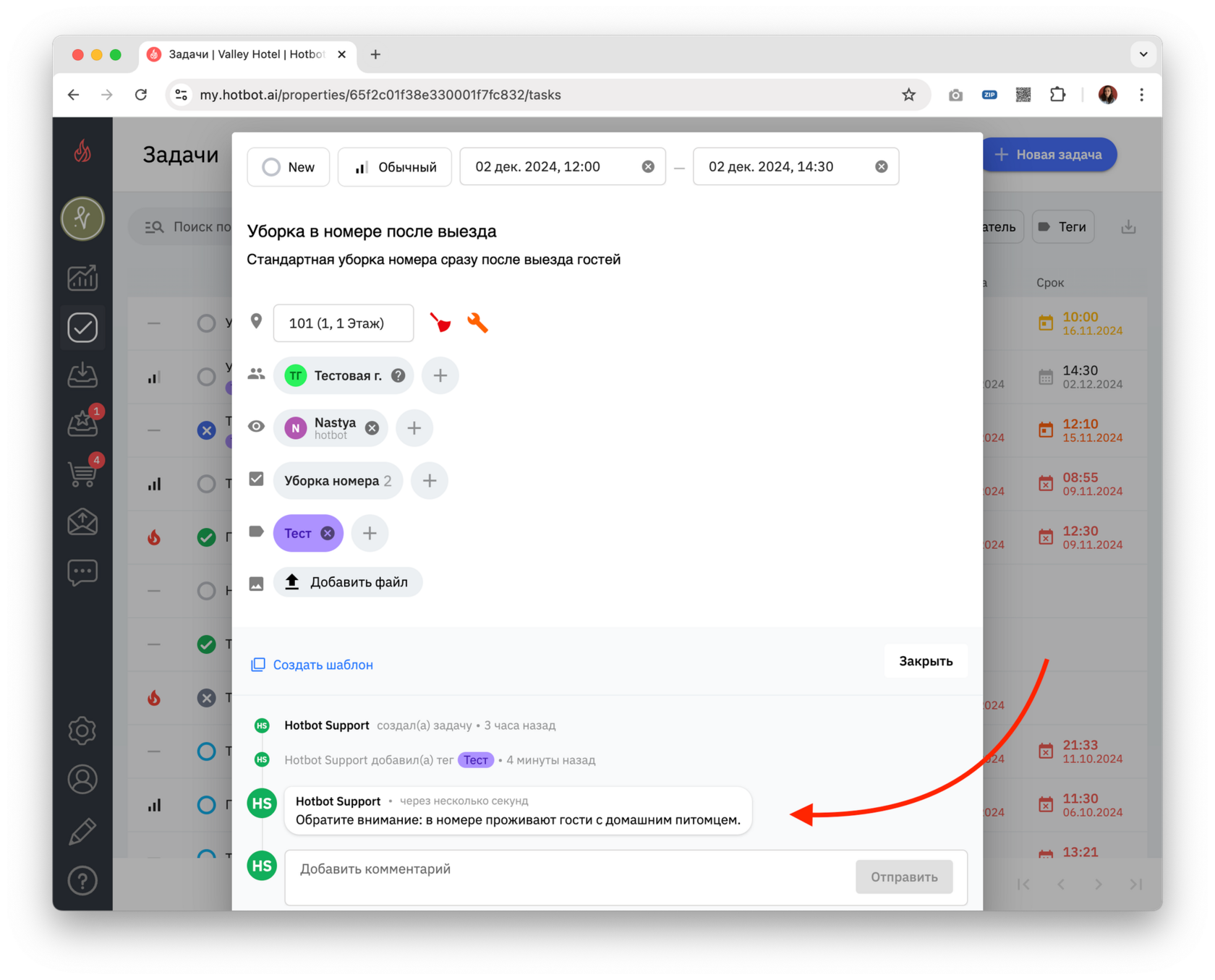The image size is (1215, 980).
Task: Toggle green check status in 12:30 09.11.2024 row
Action: (x=206, y=537)
